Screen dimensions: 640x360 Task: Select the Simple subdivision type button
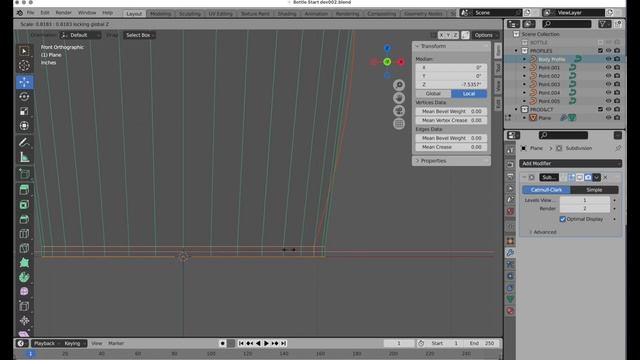pyautogui.click(x=594, y=190)
